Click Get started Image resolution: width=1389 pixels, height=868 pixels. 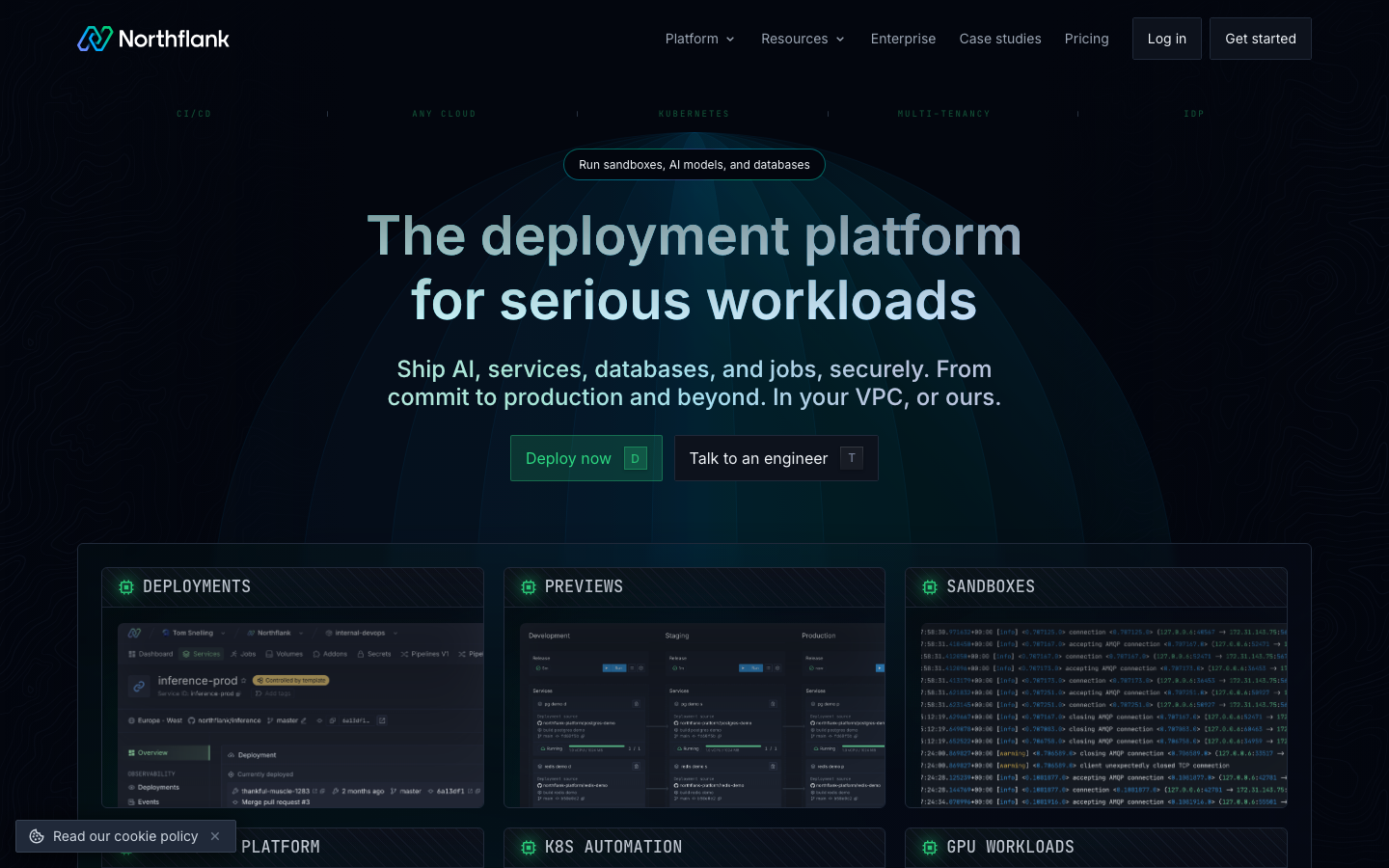tap(1261, 39)
